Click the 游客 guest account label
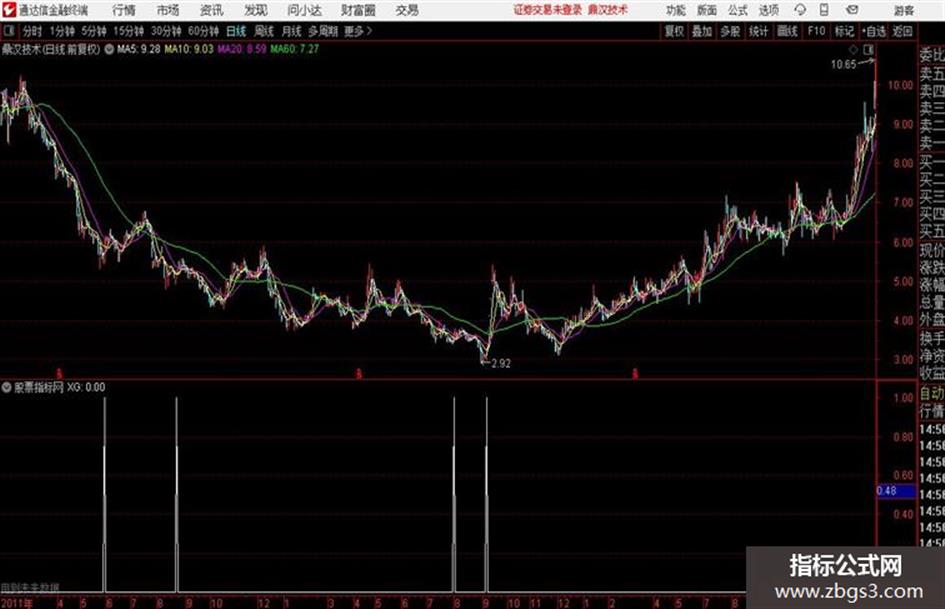Image resolution: width=945 pixels, height=609 pixels. [904, 10]
